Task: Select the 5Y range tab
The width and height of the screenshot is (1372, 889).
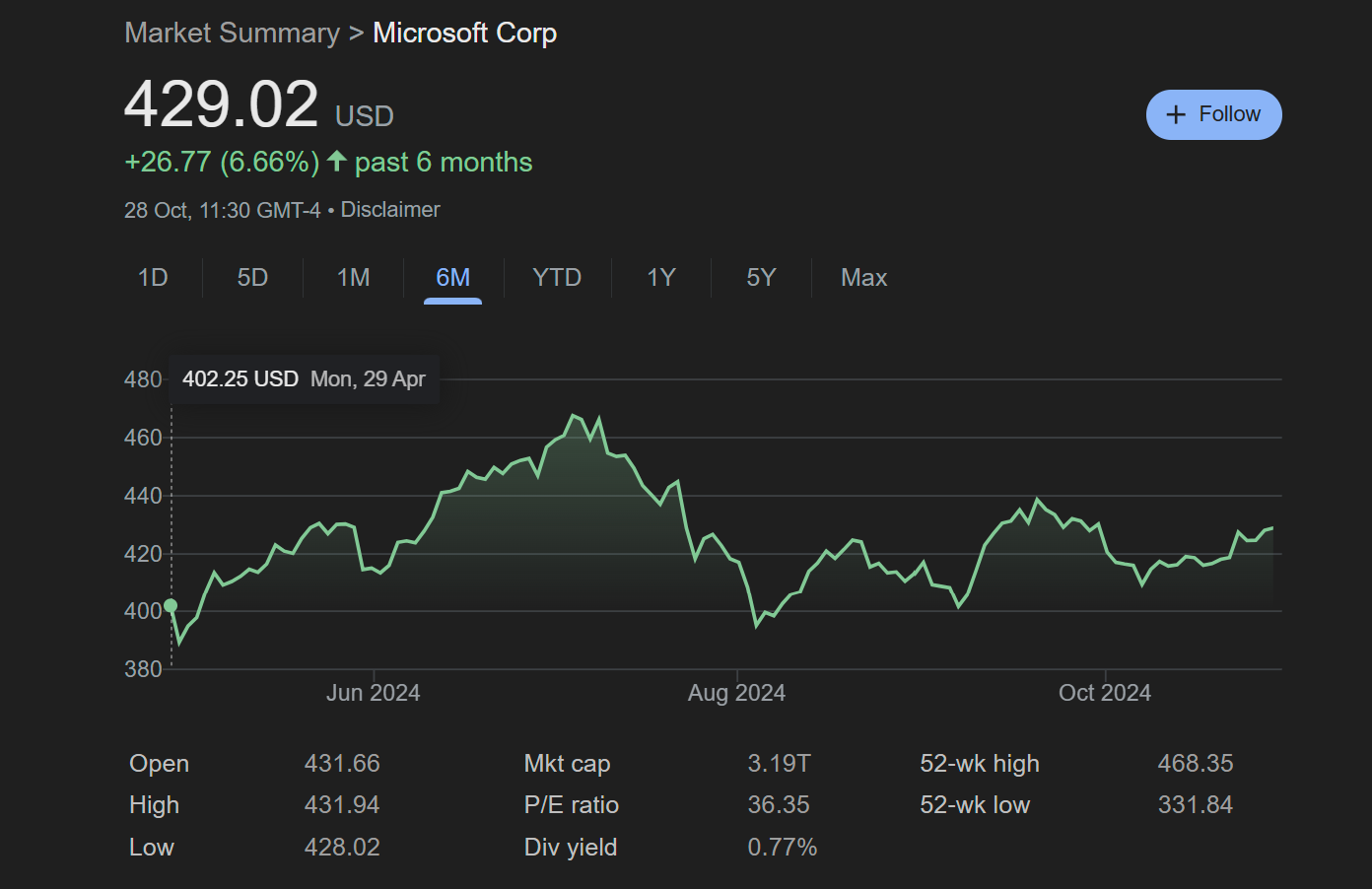Action: point(761,278)
